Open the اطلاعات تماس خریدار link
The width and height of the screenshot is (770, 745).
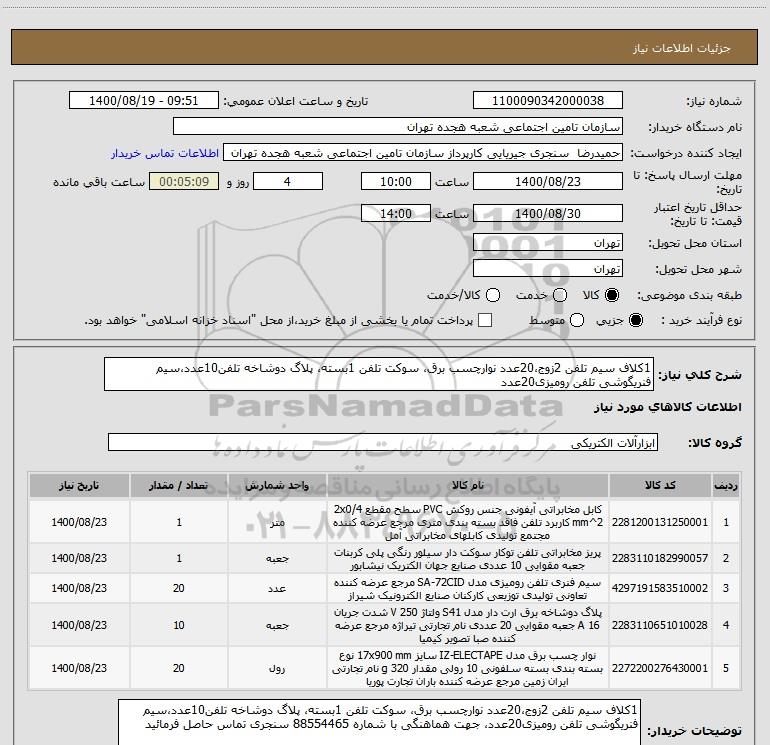pos(165,153)
